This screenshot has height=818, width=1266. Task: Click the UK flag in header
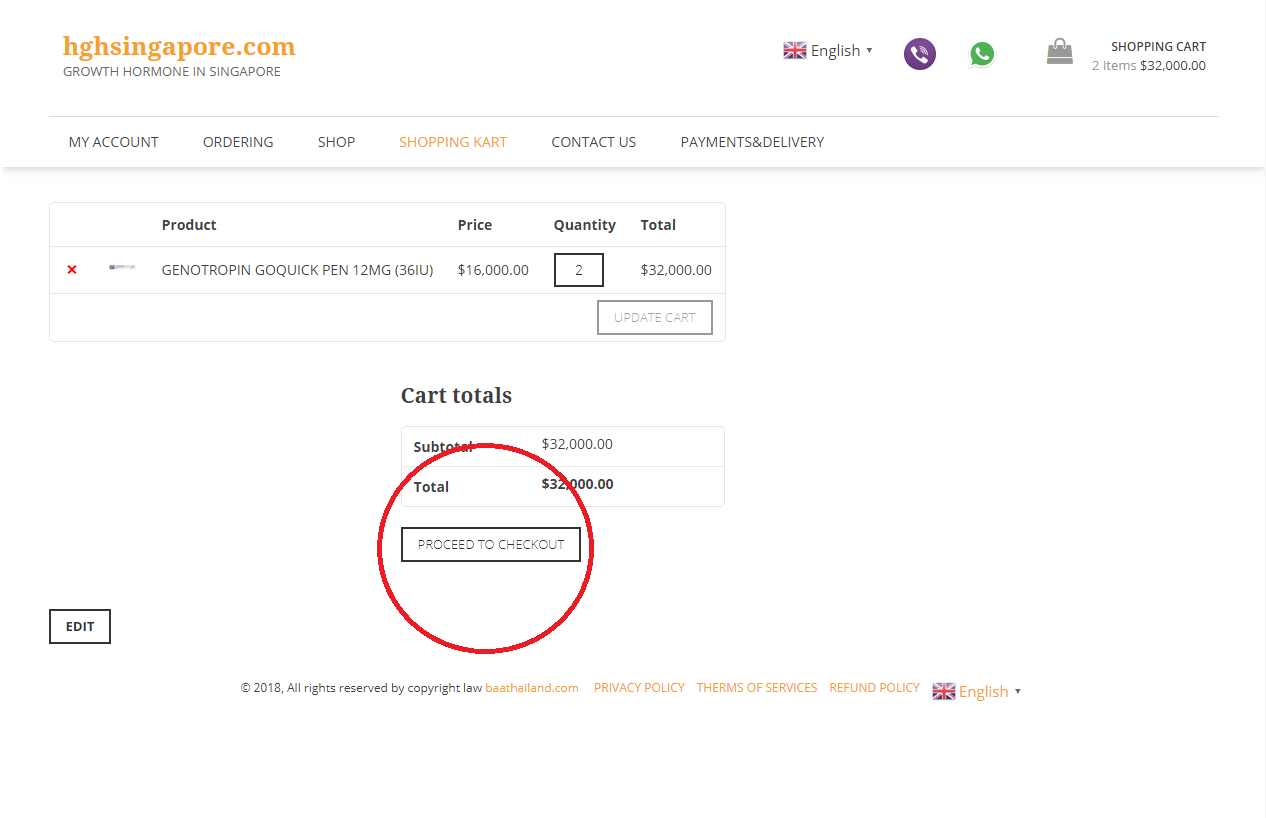[x=795, y=50]
